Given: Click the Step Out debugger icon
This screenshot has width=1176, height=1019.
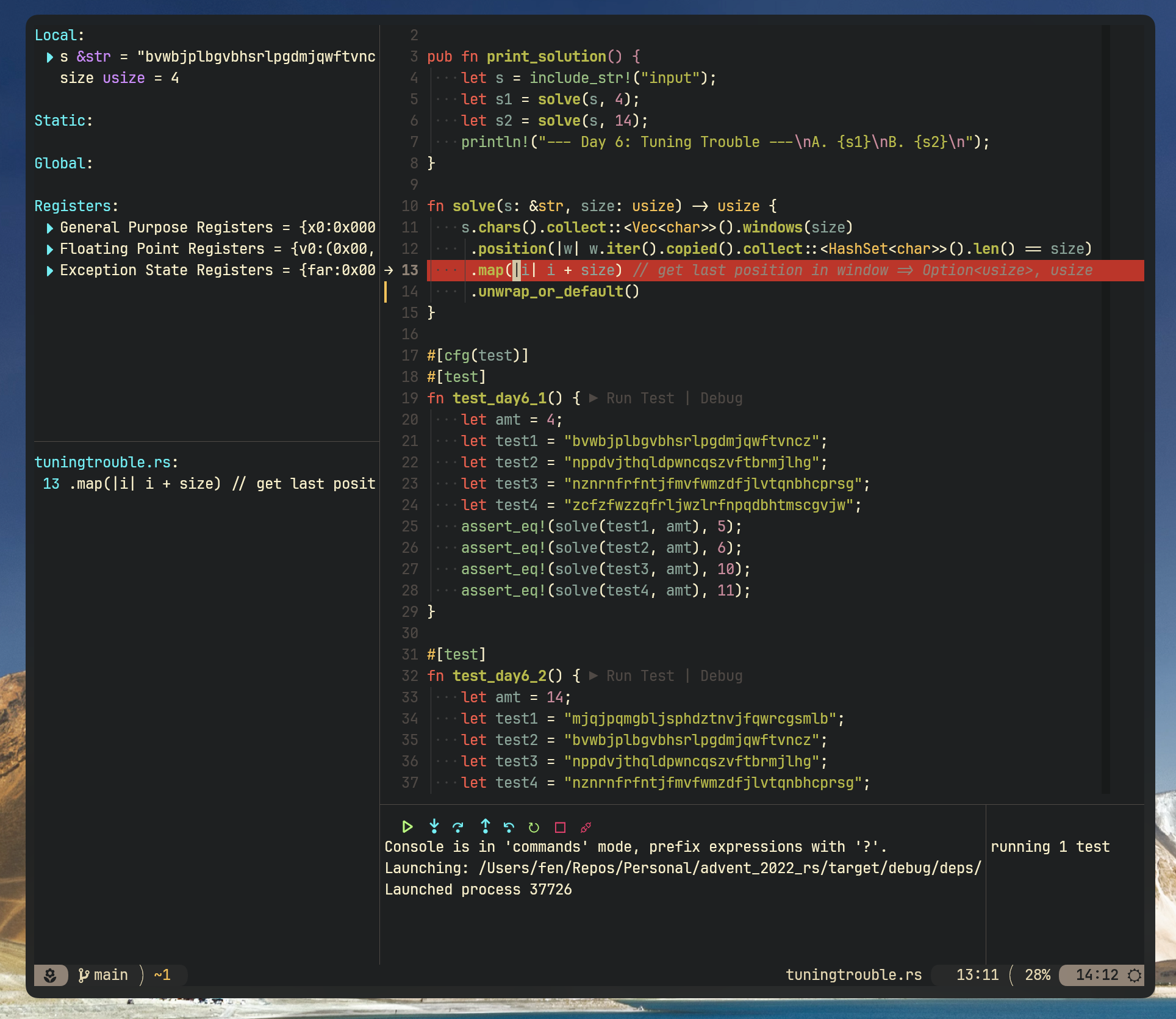Looking at the screenshot, I should pyautogui.click(x=486, y=827).
